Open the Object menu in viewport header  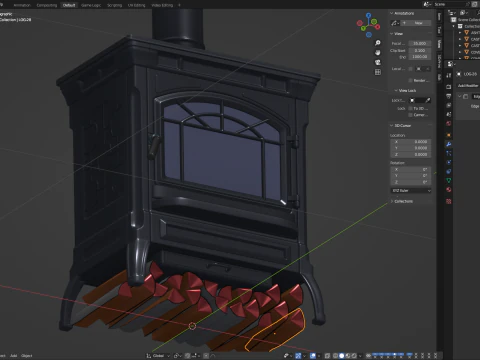pyautogui.click(x=27, y=356)
